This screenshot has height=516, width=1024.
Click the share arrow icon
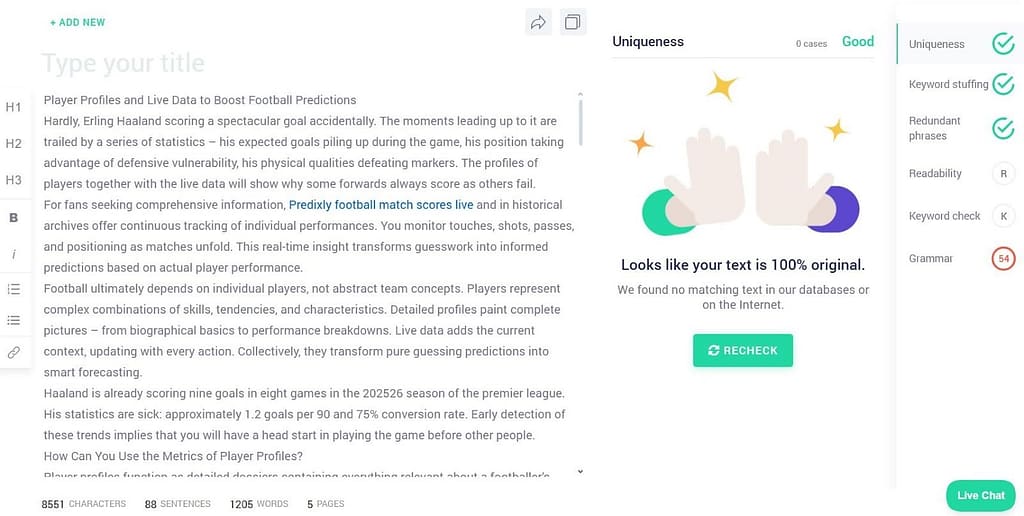coord(538,22)
